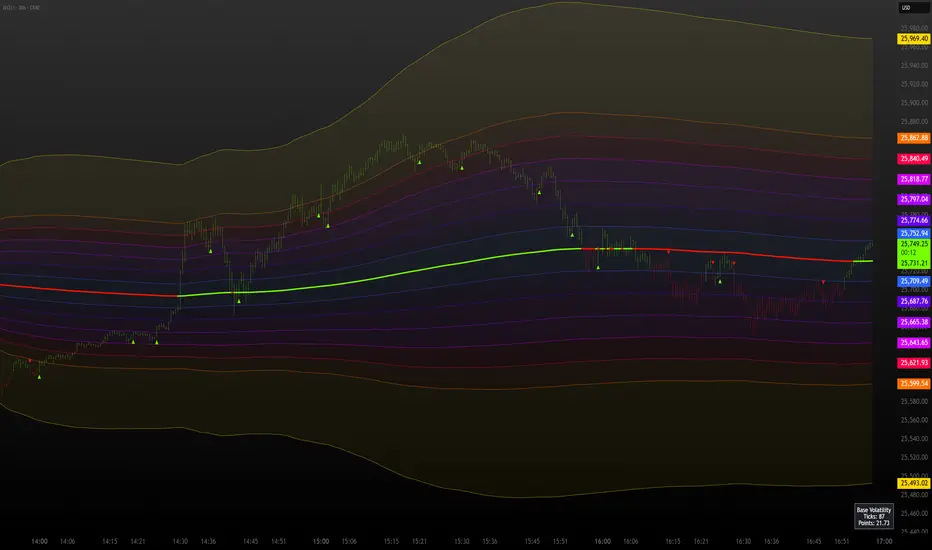Click the 25,560.00 price scale value
932x550 pixels.
tap(914, 420)
